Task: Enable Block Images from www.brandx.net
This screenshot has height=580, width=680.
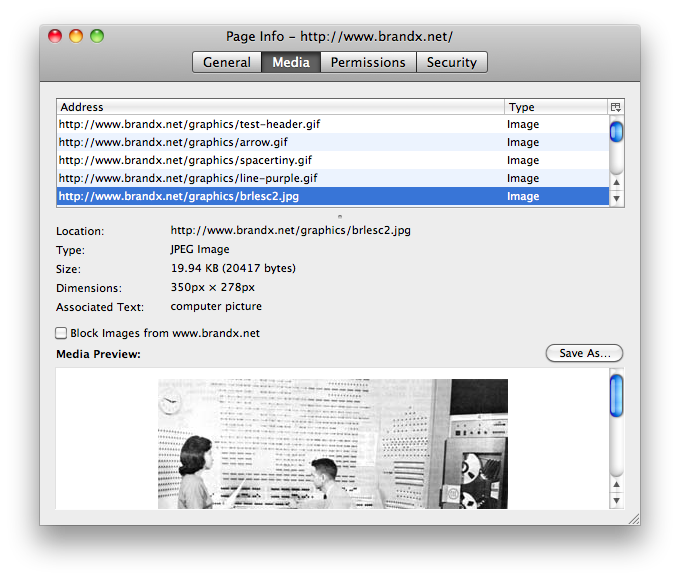Action: pos(62,333)
